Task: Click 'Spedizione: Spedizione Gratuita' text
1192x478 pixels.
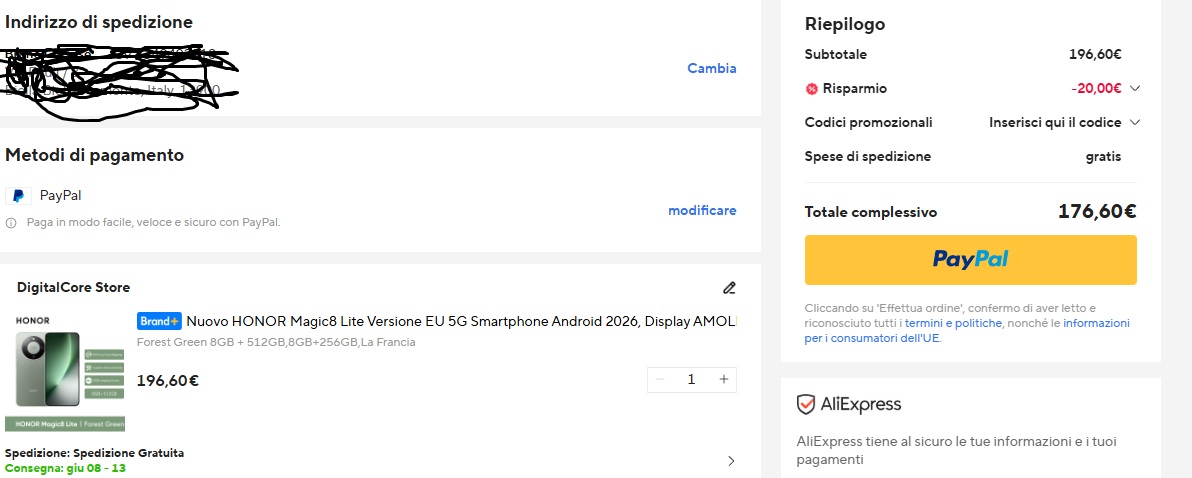Action: (94, 453)
